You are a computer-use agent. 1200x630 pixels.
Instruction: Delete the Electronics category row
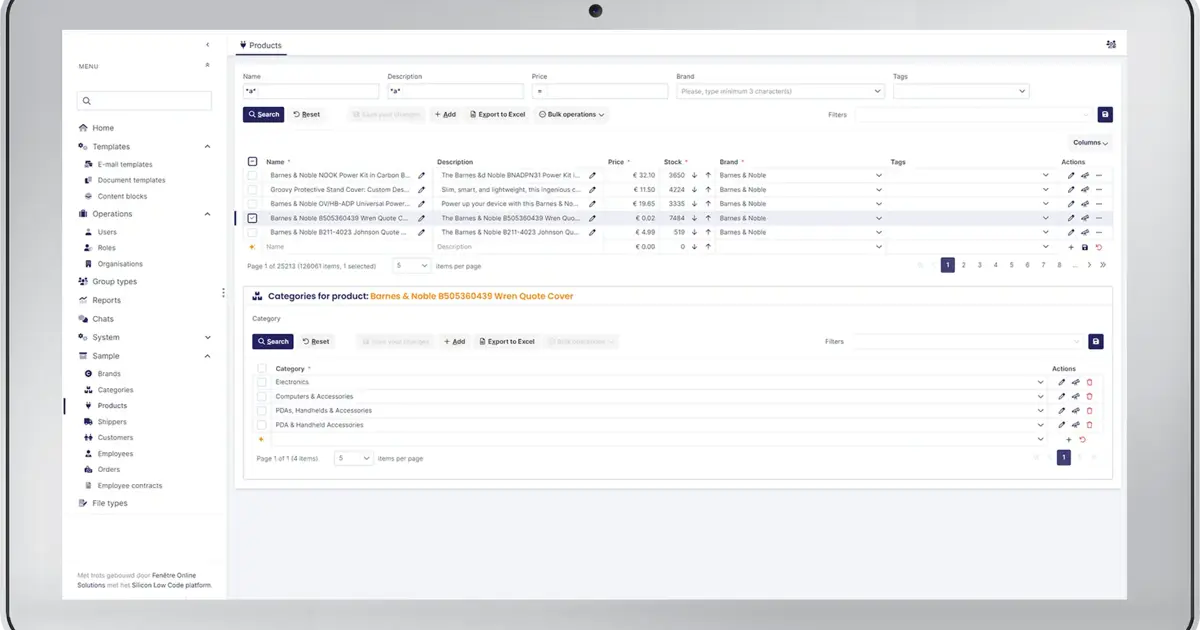point(1090,382)
